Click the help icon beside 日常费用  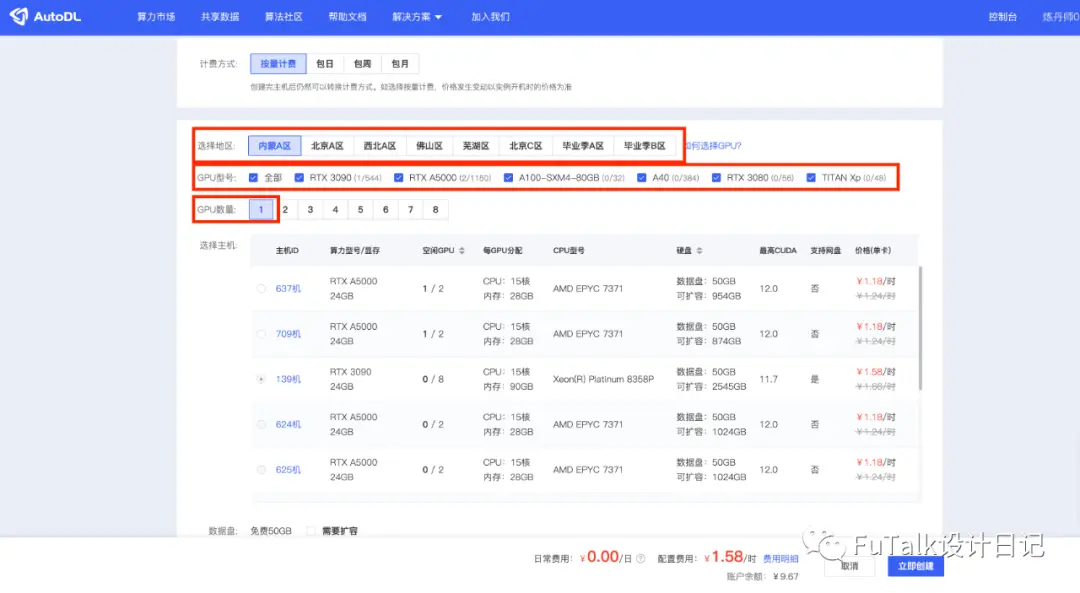click(641, 559)
